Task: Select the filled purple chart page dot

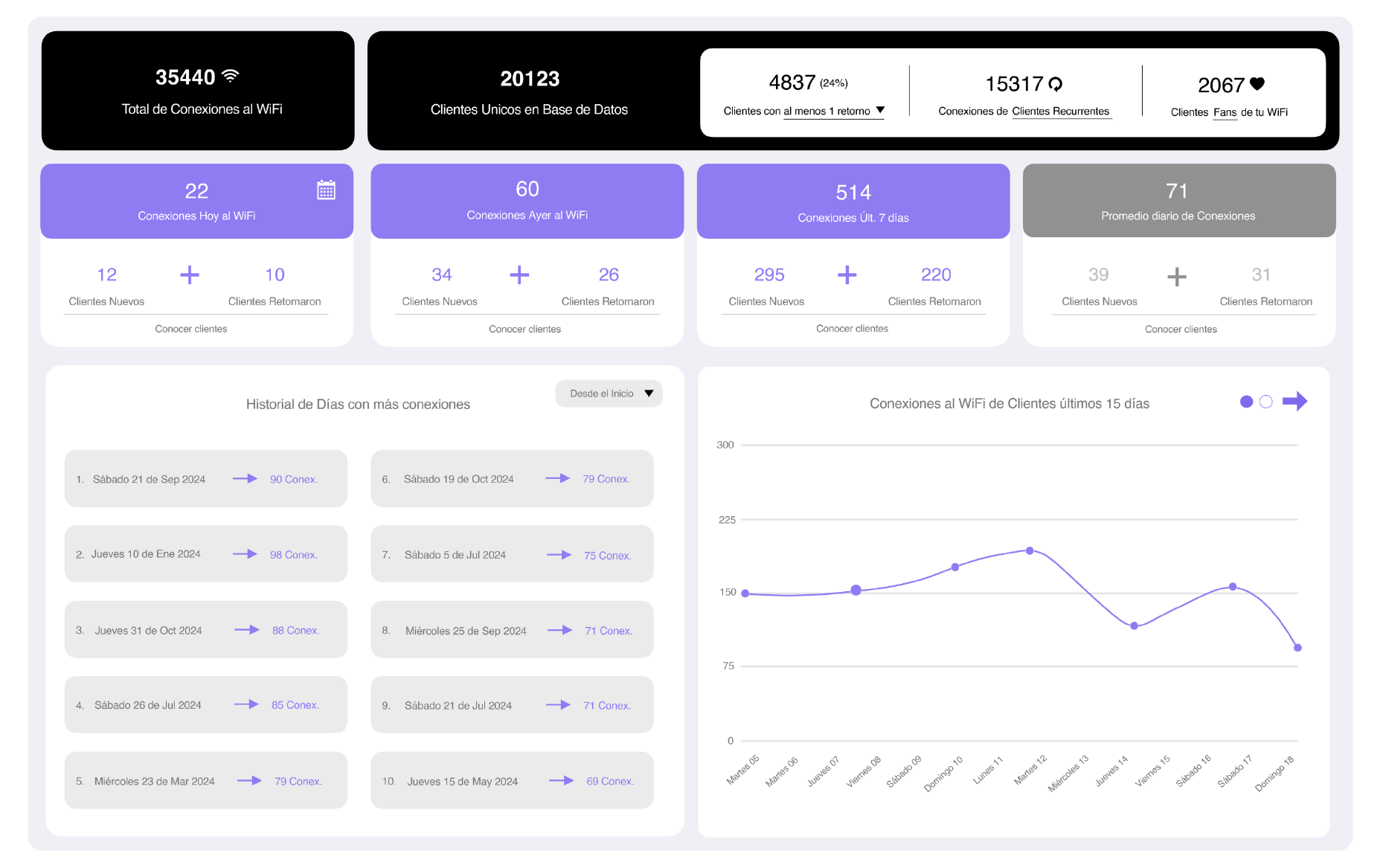Action: [1246, 402]
